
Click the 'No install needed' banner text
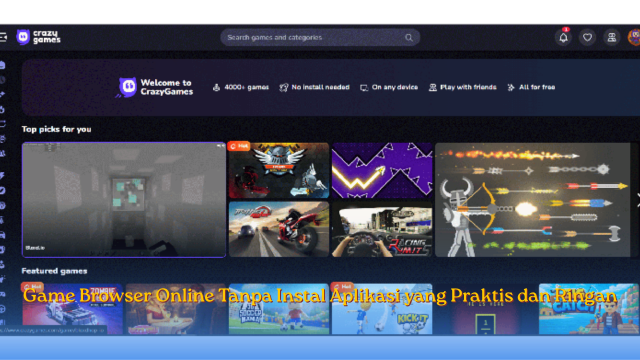coord(320,87)
